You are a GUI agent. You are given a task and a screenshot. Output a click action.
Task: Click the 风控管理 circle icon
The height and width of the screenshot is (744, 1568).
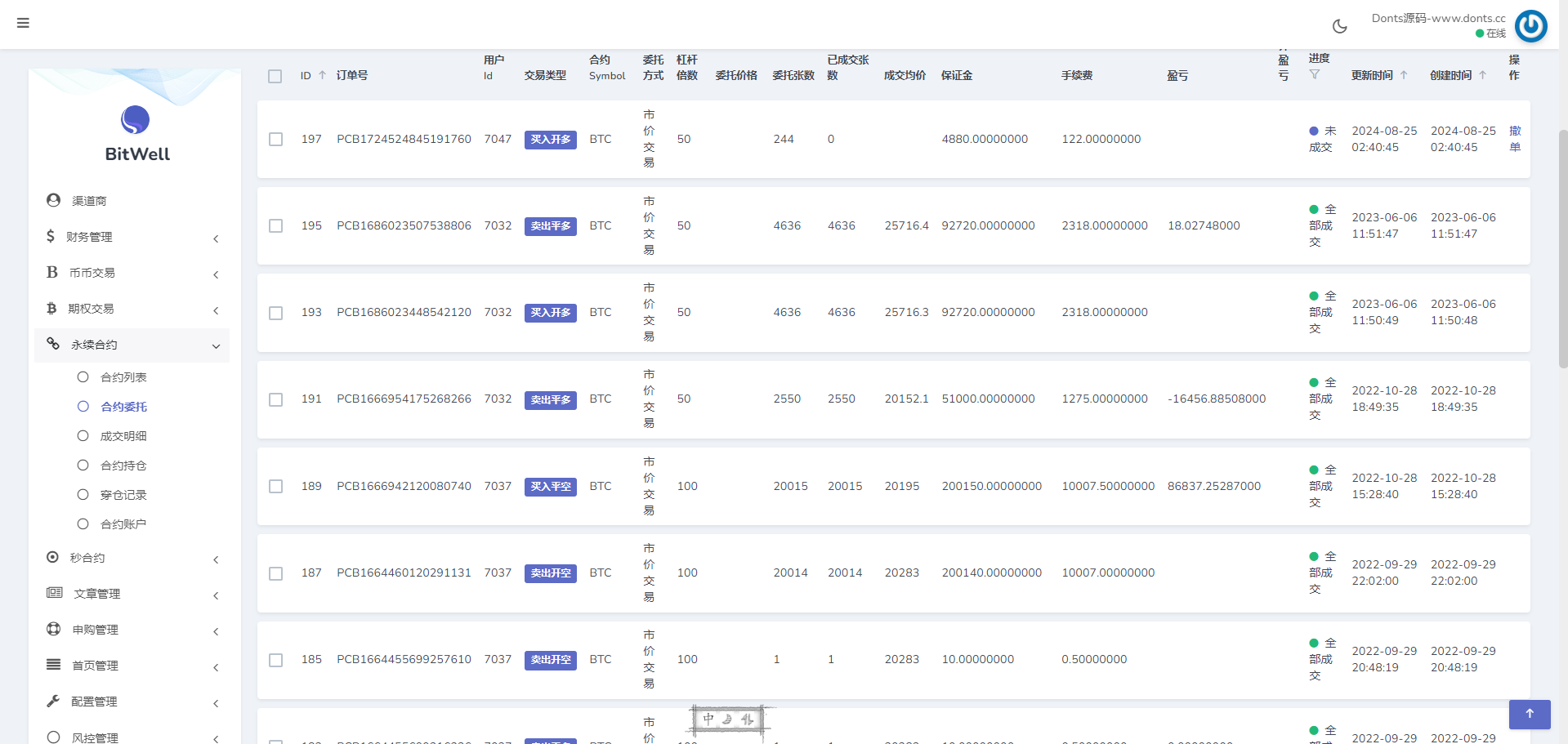pos(54,737)
